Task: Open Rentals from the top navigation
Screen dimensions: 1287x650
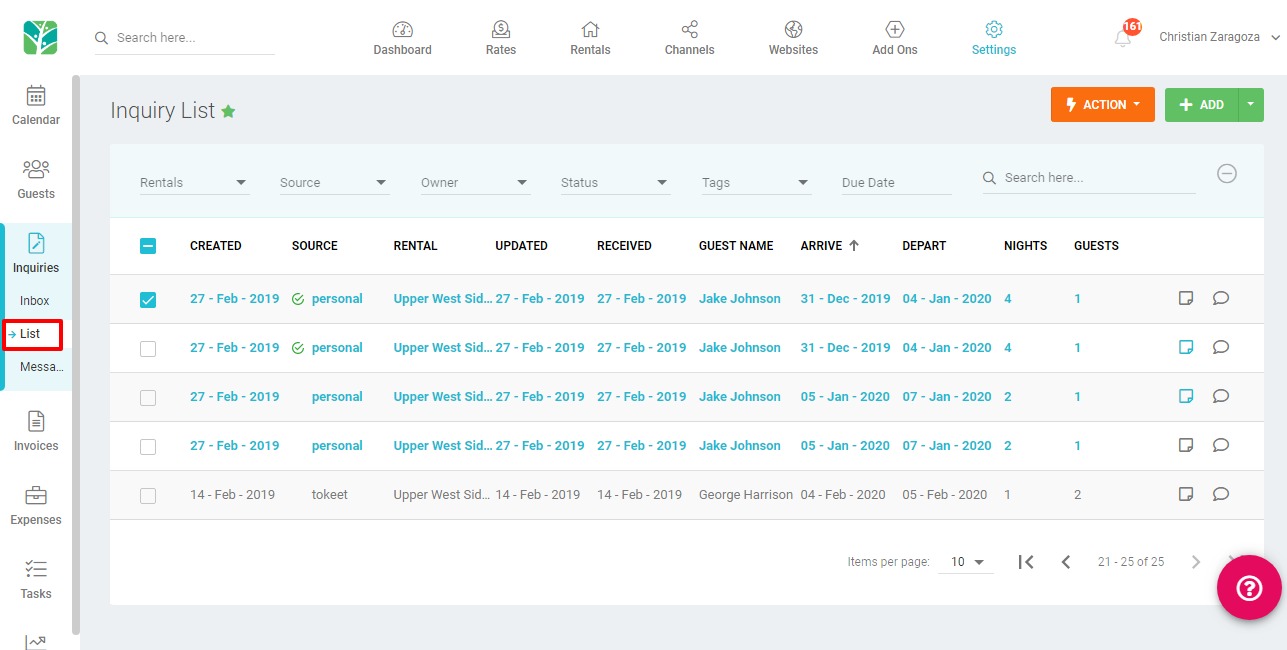Action: point(590,39)
